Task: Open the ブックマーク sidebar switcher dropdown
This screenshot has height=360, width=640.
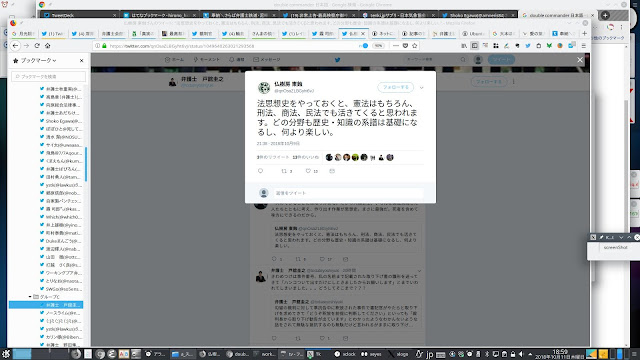Action: [38, 60]
